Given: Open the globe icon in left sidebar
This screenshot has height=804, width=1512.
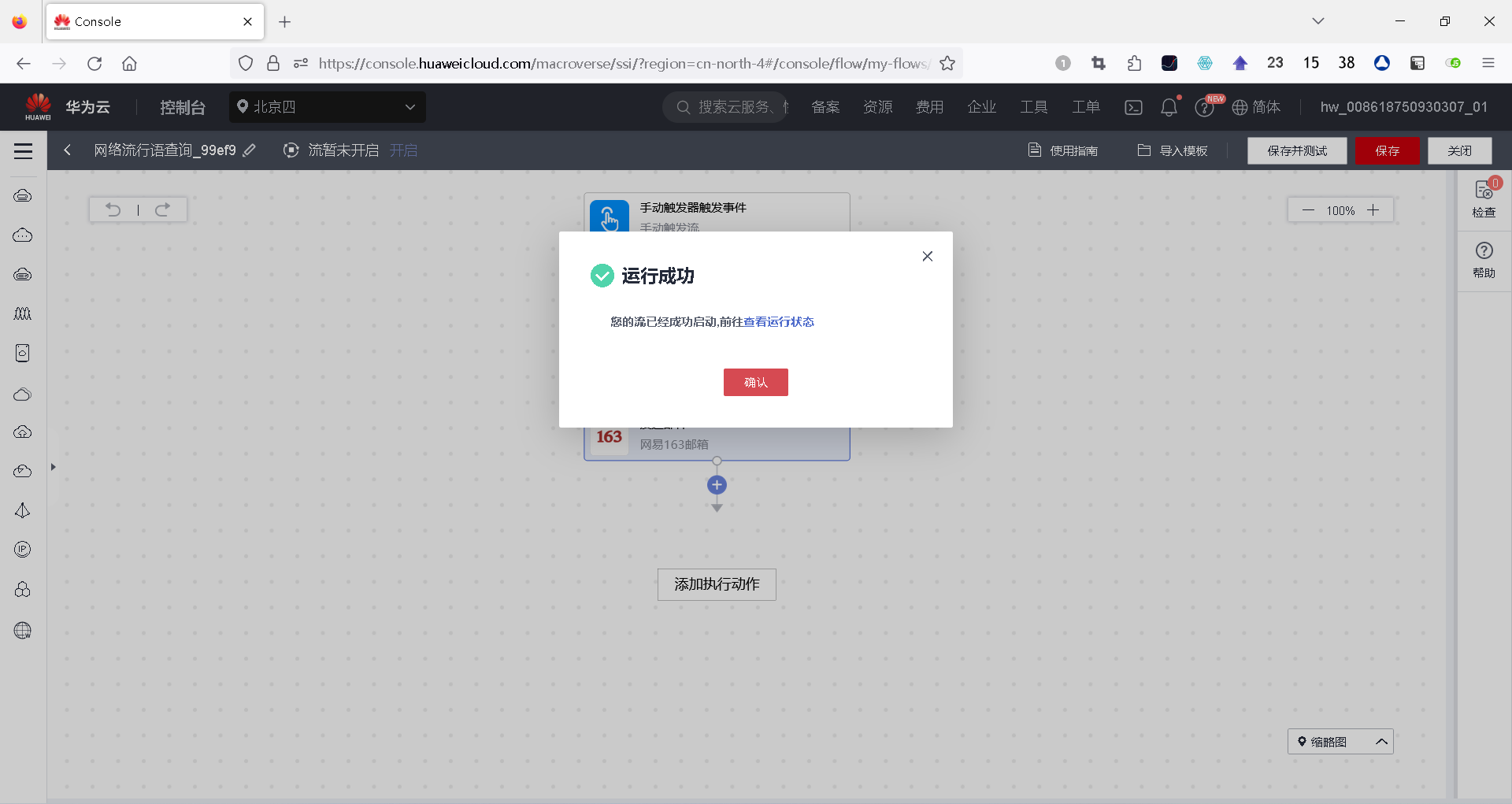Looking at the screenshot, I should [23, 630].
